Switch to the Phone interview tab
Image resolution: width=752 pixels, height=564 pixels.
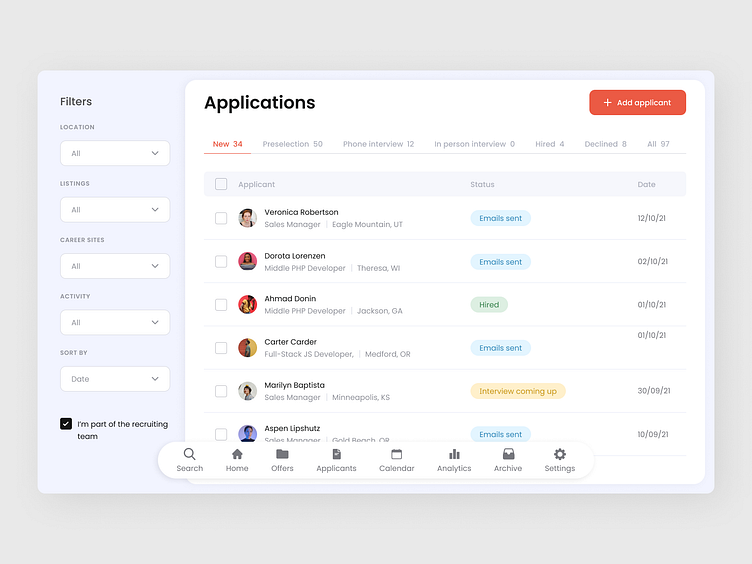click(x=378, y=144)
